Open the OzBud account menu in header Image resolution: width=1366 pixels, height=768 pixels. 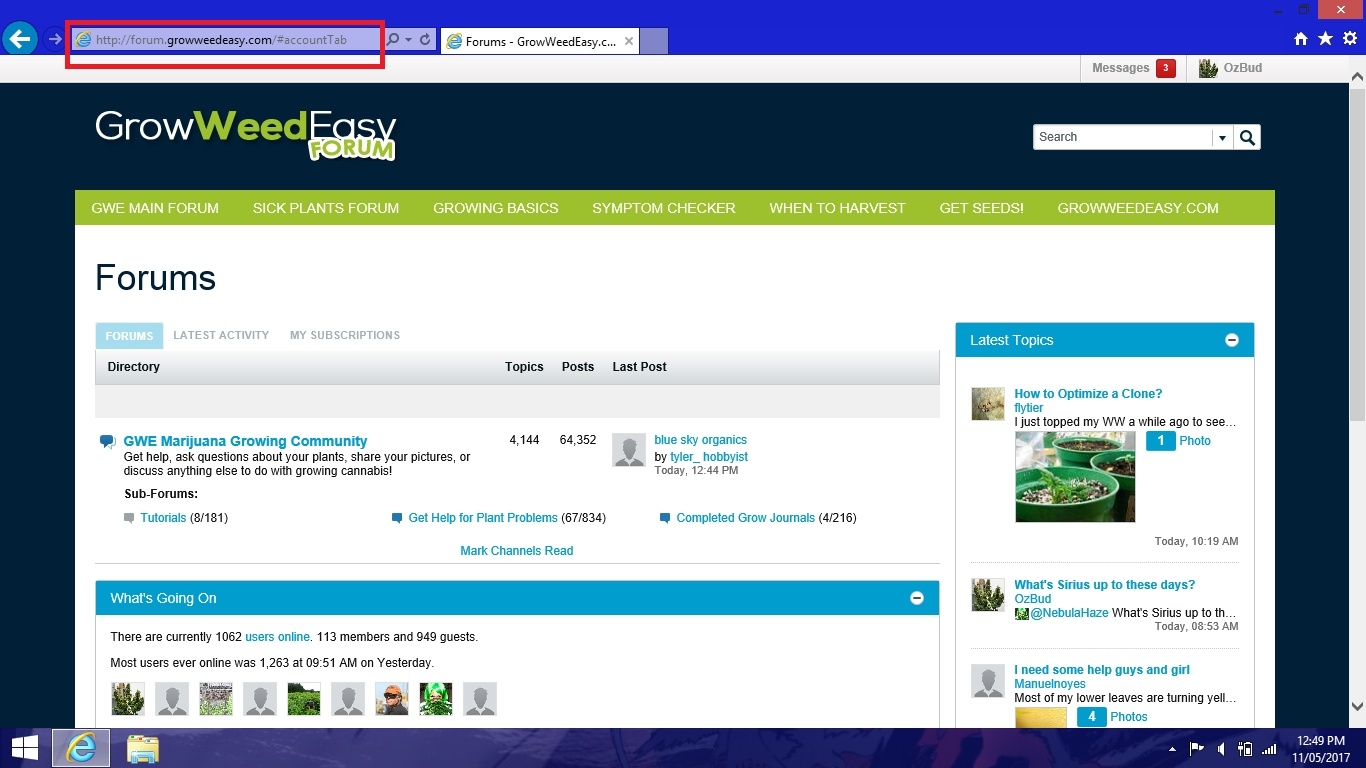click(x=1243, y=68)
